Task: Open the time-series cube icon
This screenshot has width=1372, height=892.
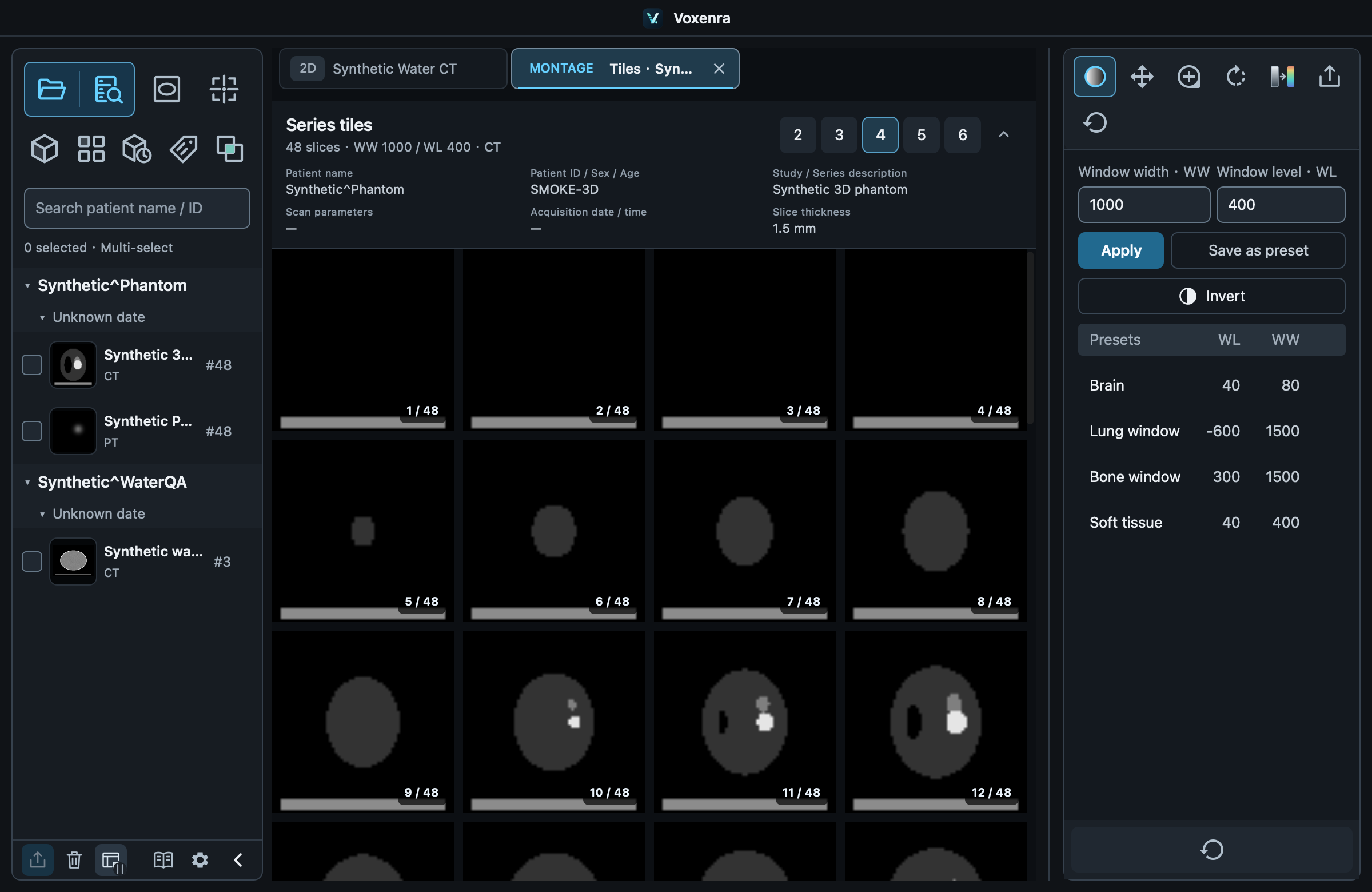Action: [x=137, y=149]
